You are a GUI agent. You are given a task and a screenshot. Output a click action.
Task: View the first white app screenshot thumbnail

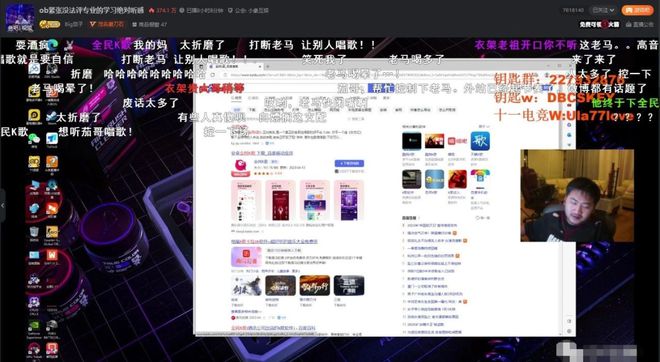[246, 200]
